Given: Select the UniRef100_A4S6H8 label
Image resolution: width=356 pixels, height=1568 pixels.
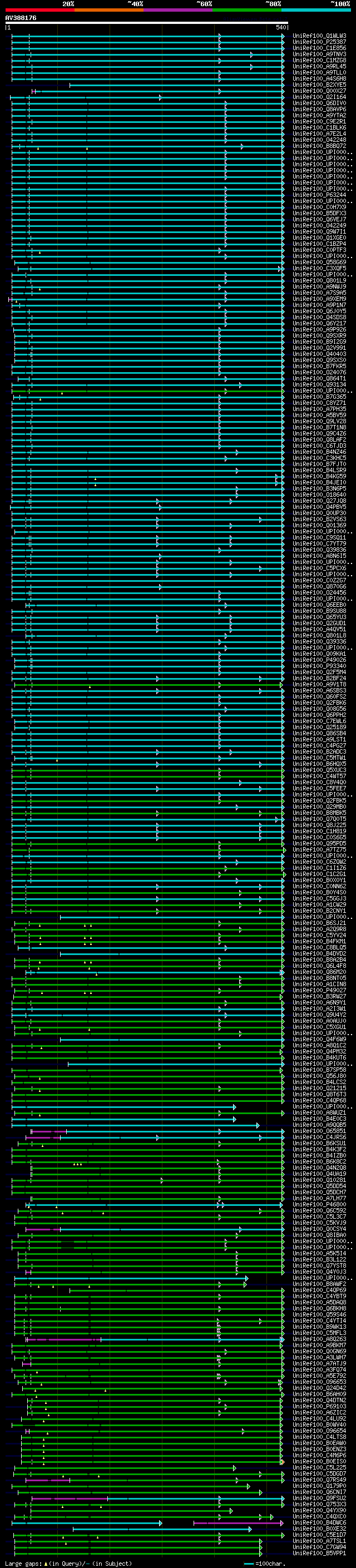Looking at the screenshot, I should [x=319, y=78].
